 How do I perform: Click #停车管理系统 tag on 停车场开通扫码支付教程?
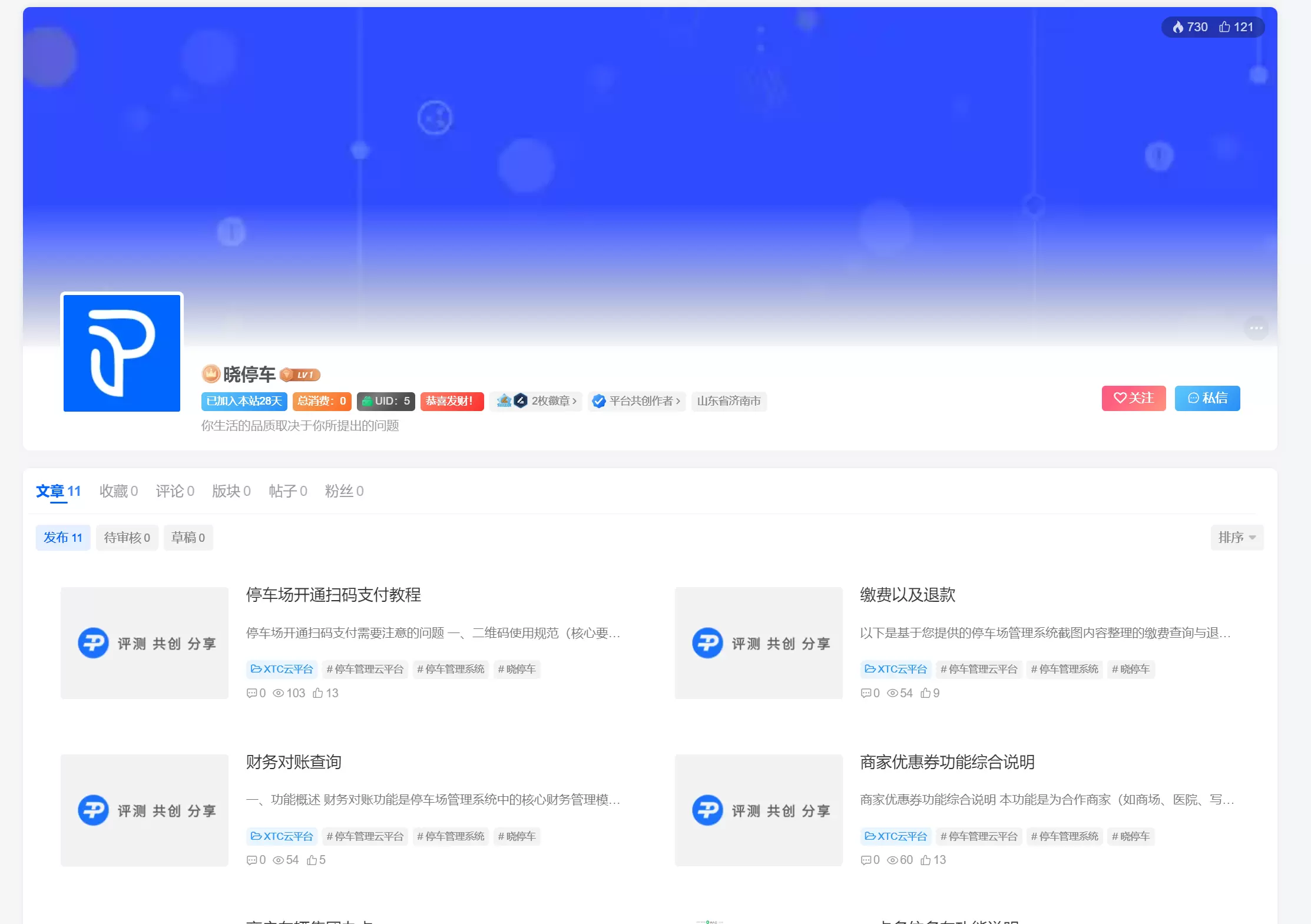pos(451,669)
